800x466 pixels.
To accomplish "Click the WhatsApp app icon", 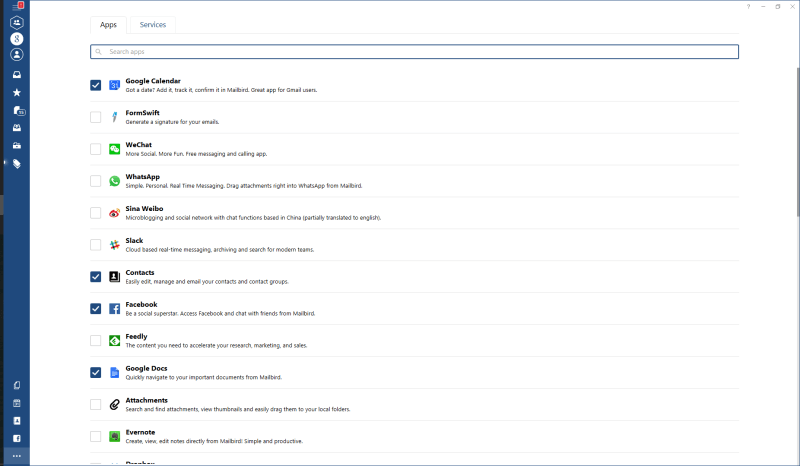I will tap(114, 181).
